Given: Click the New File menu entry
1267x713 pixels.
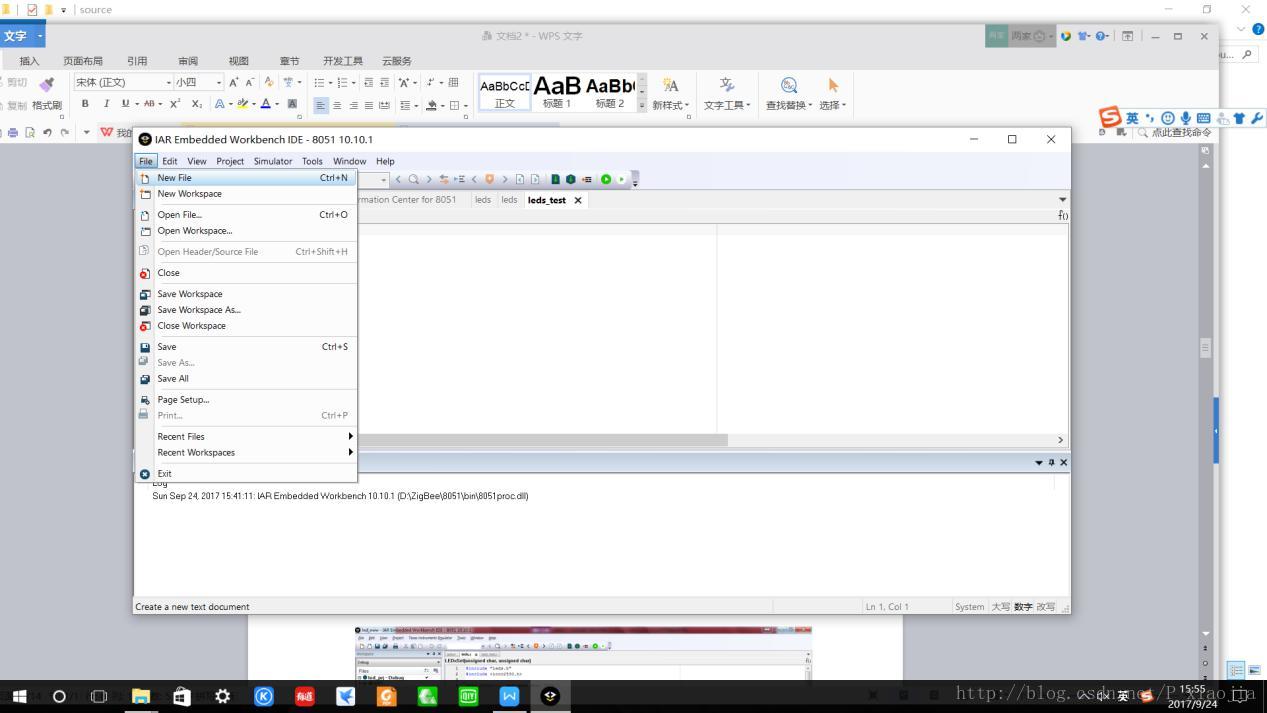Looking at the screenshot, I should pos(246,178).
